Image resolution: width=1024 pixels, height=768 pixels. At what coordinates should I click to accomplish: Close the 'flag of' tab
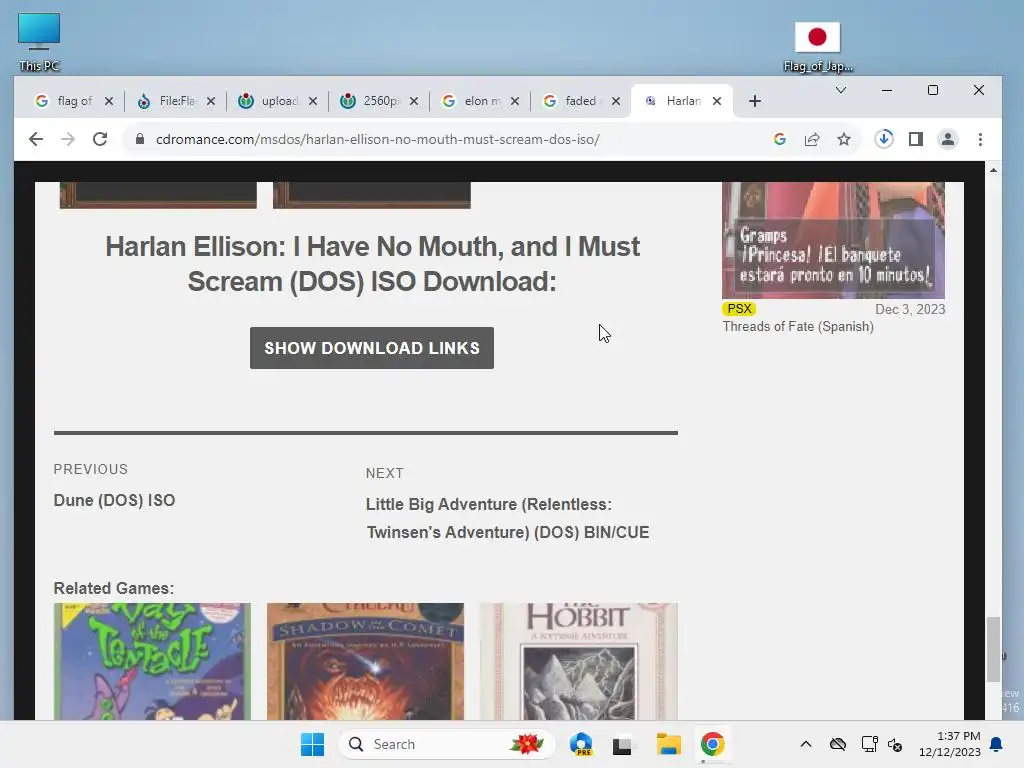pyautogui.click(x=109, y=101)
